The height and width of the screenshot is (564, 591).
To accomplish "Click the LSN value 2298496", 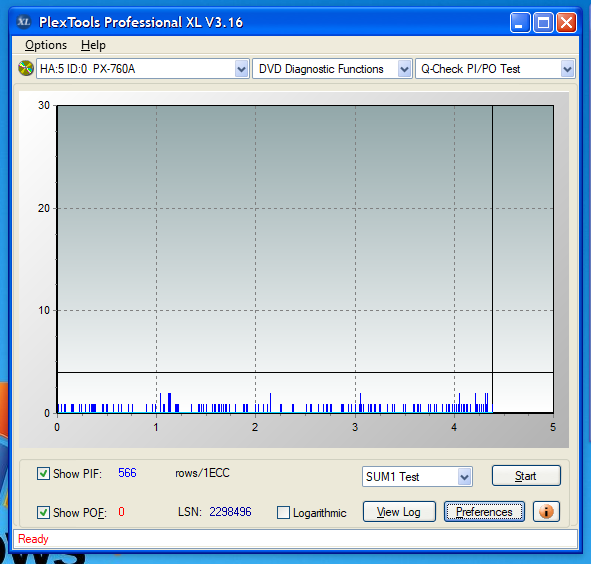I will [230, 512].
